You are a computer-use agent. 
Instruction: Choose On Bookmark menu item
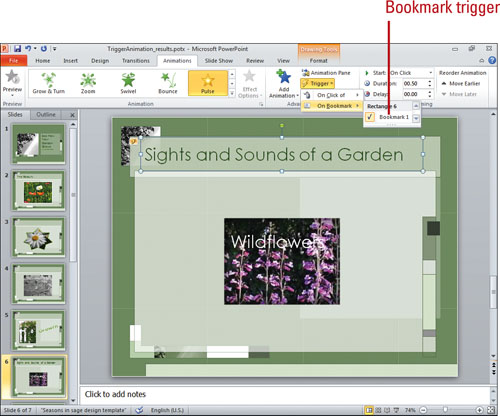tap(332, 106)
